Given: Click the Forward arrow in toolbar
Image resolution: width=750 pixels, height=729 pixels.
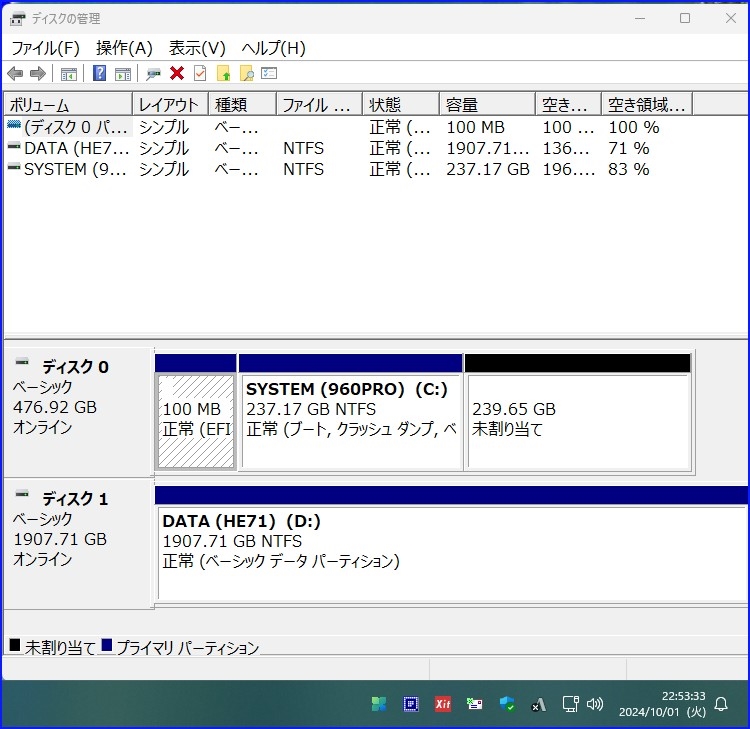Looking at the screenshot, I should (x=38, y=74).
